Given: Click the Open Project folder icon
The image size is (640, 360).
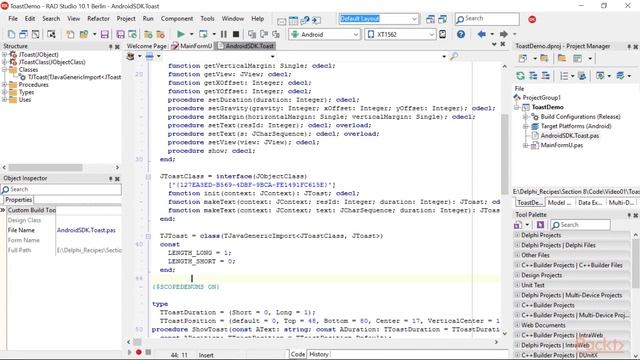Looking at the screenshot, I should 84,35.
